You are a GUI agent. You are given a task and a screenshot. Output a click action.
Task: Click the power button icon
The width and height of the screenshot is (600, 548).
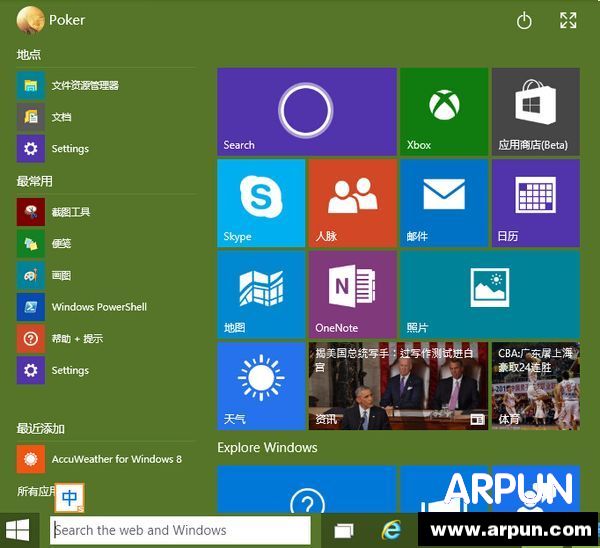[524, 21]
